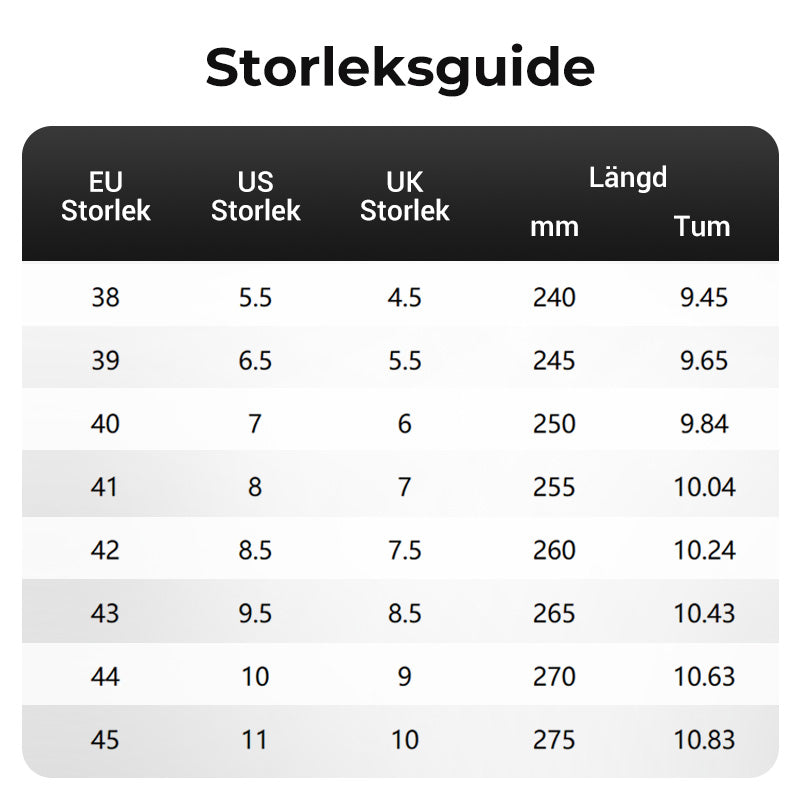Click the UK Storlek column header
The width and height of the screenshot is (800, 800).
click(x=404, y=196)
